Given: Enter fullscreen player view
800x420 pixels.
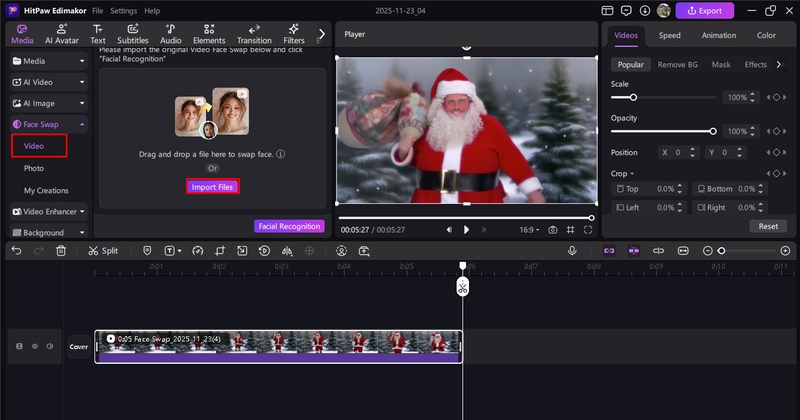Looking at the screenshot, I should click(588, 230).
